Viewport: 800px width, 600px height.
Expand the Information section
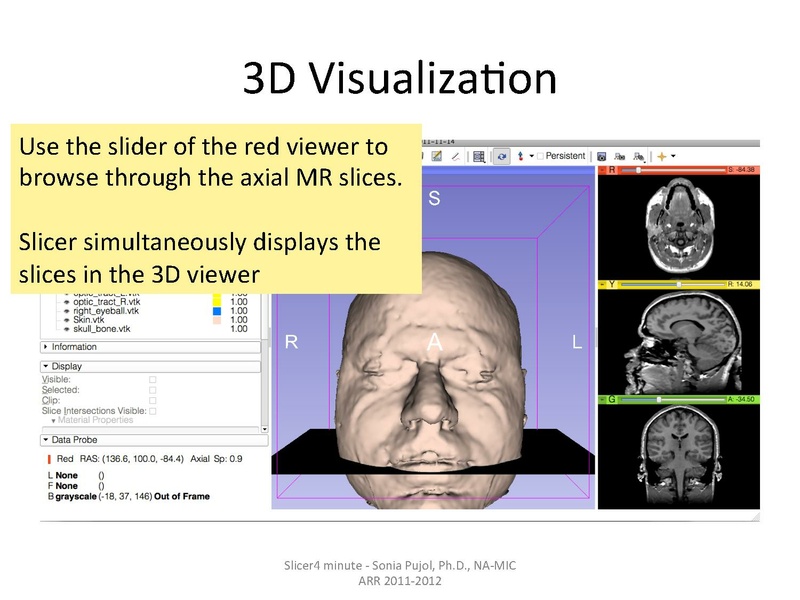[x=151, y=347]
